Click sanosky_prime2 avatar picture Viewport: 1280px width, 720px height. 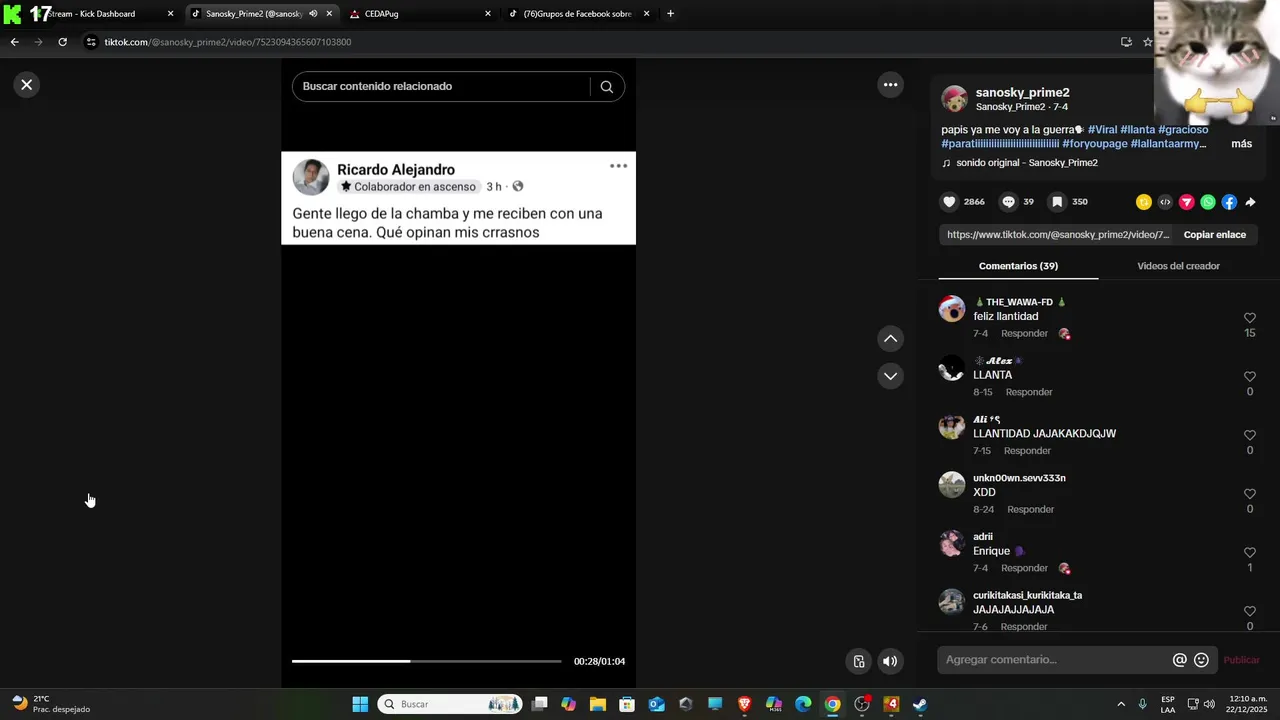coord(954,99)
